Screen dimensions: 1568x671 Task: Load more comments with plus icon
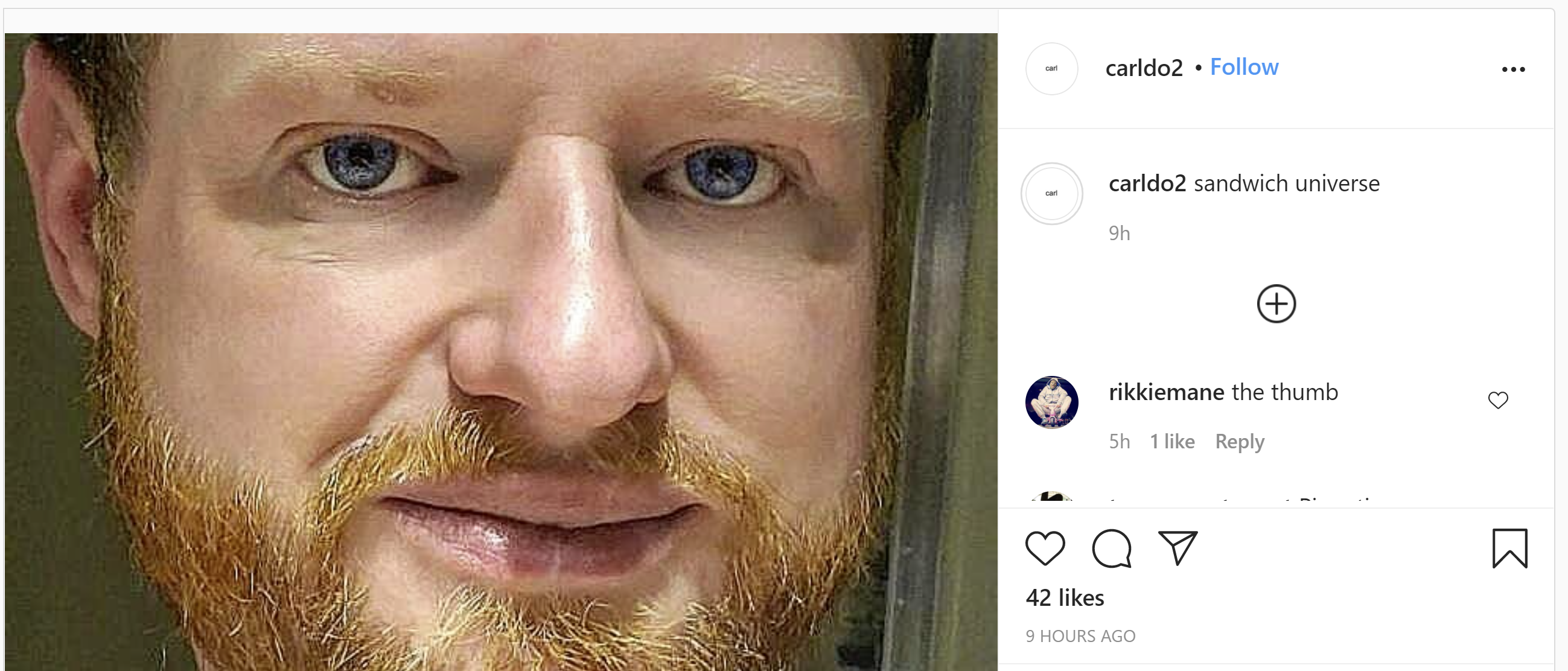pos(1276,304)
